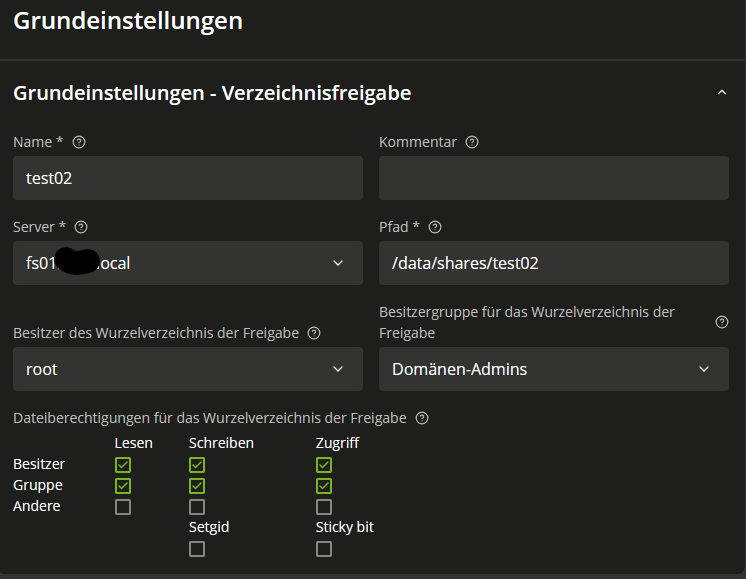Viewport: 746px width, 579px height.
Task: Uncheck Schreiben permission for Gruppe
Action: pos(197,486)
